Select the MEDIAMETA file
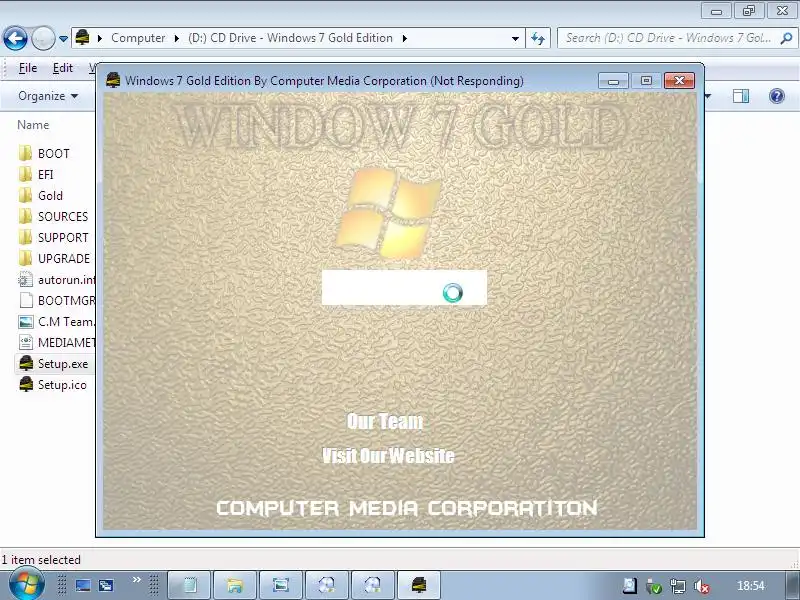Viewport: 800px width, 600px height. [x=56, y=343]
